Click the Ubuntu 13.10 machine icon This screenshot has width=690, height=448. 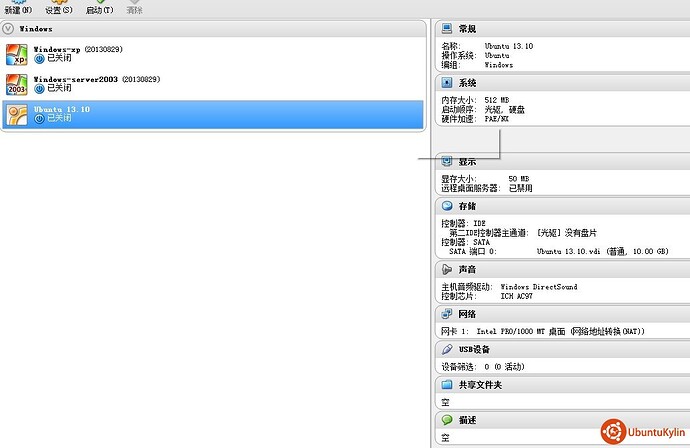(x=17, y=115)
